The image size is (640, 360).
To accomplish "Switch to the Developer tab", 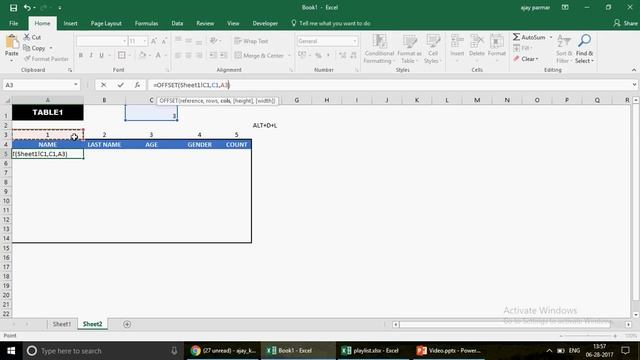I will [265, 23].
